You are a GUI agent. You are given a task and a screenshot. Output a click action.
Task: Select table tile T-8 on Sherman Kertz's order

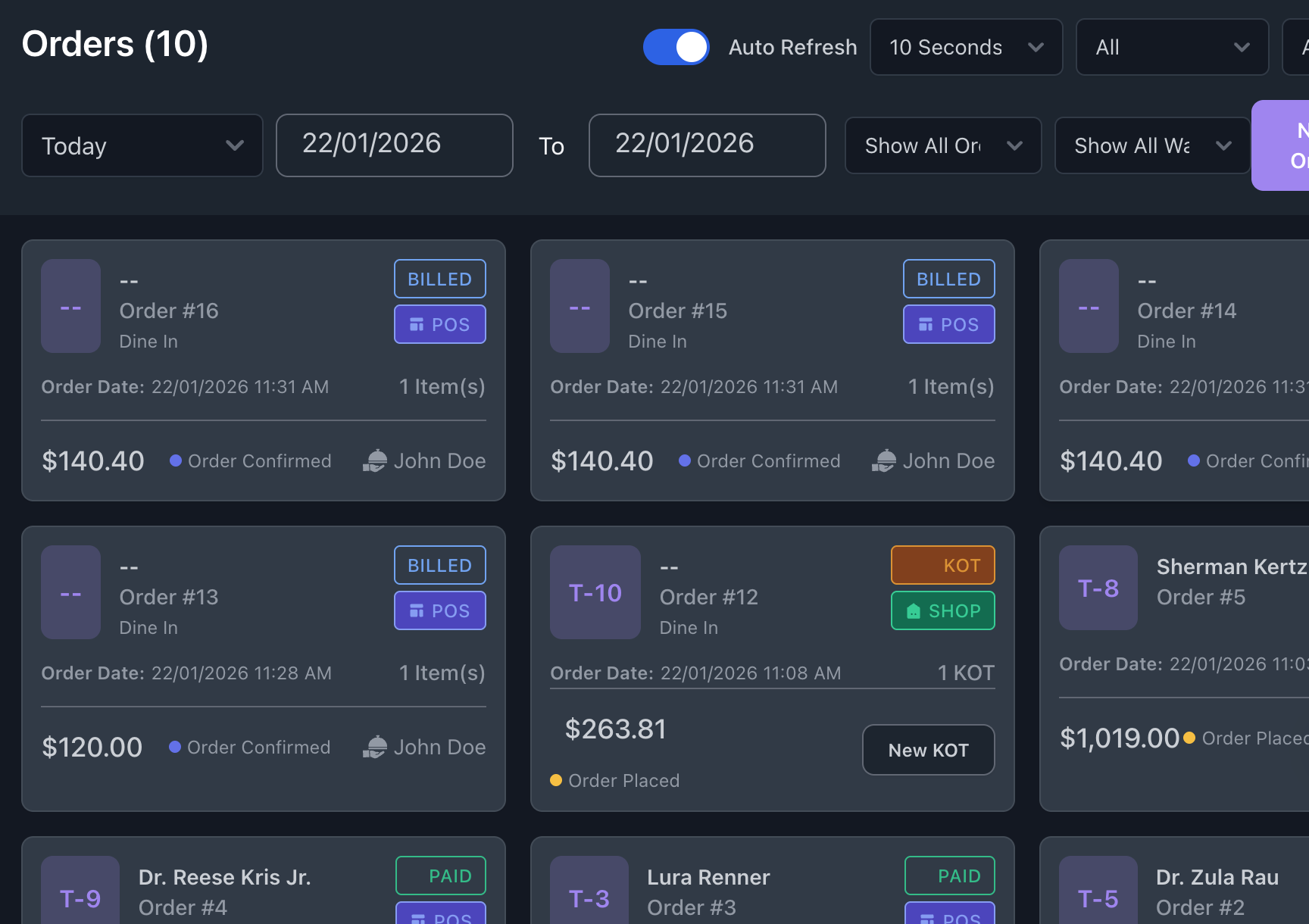point(1098,588)
